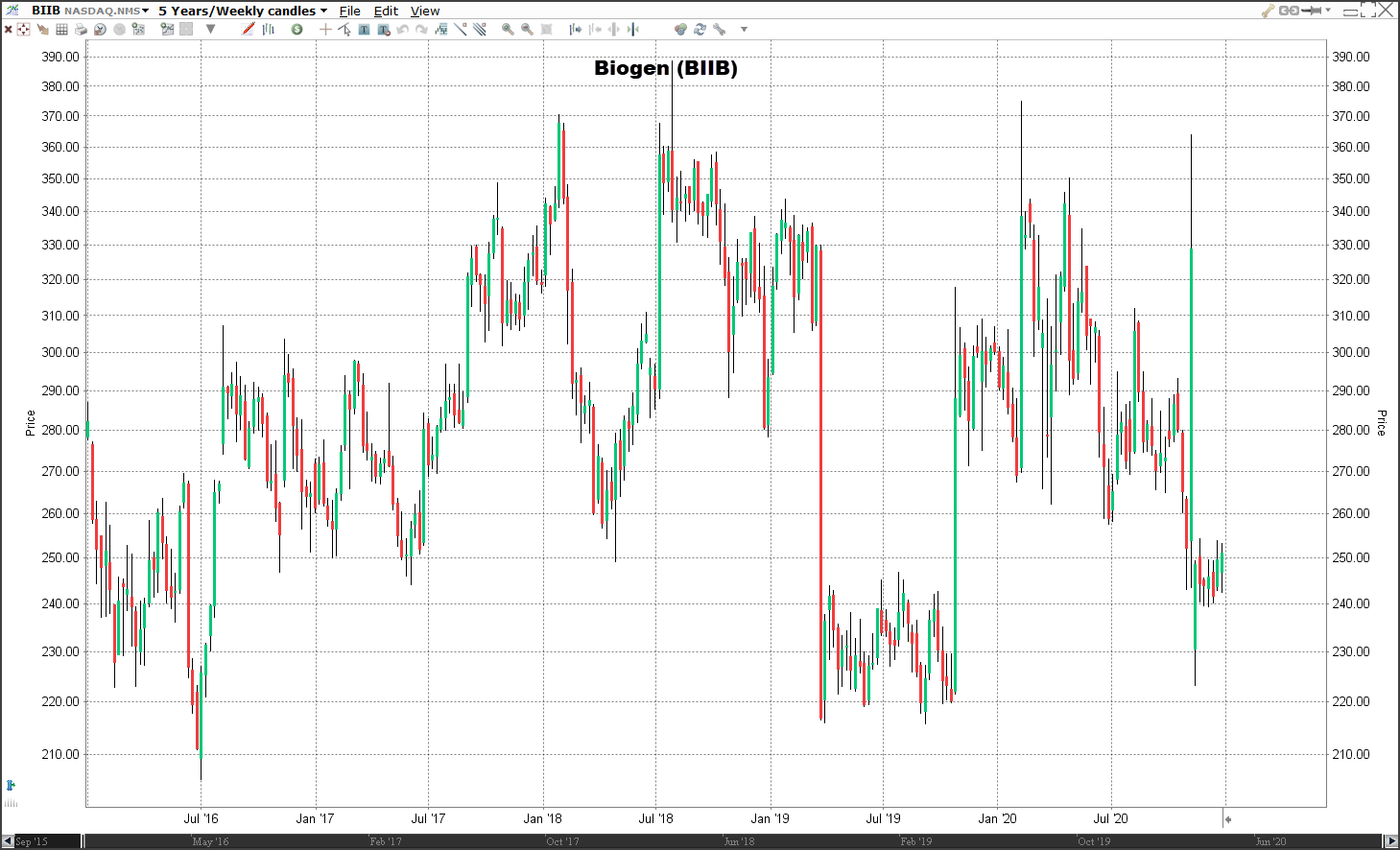
Task: Click the timeline scrollbar near Oct '17
Action: pos(562,841)
